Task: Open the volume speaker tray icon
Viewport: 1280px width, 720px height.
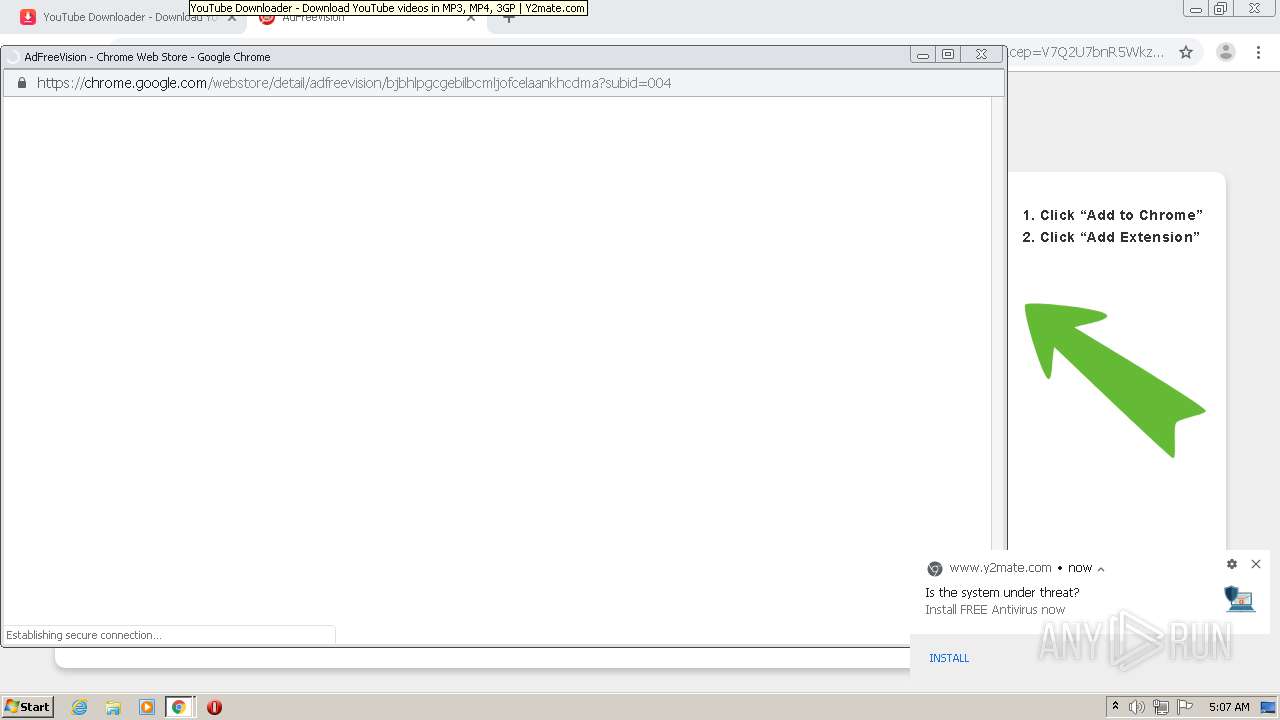Action: coord(1137,707)
